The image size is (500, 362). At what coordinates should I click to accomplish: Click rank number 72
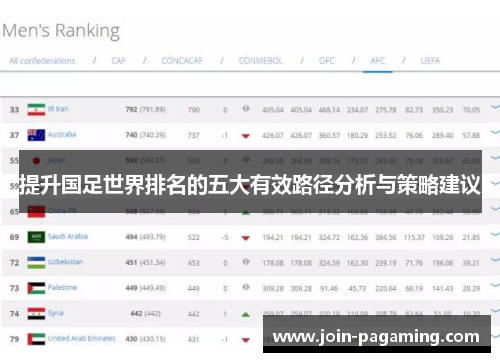point(14,263)
